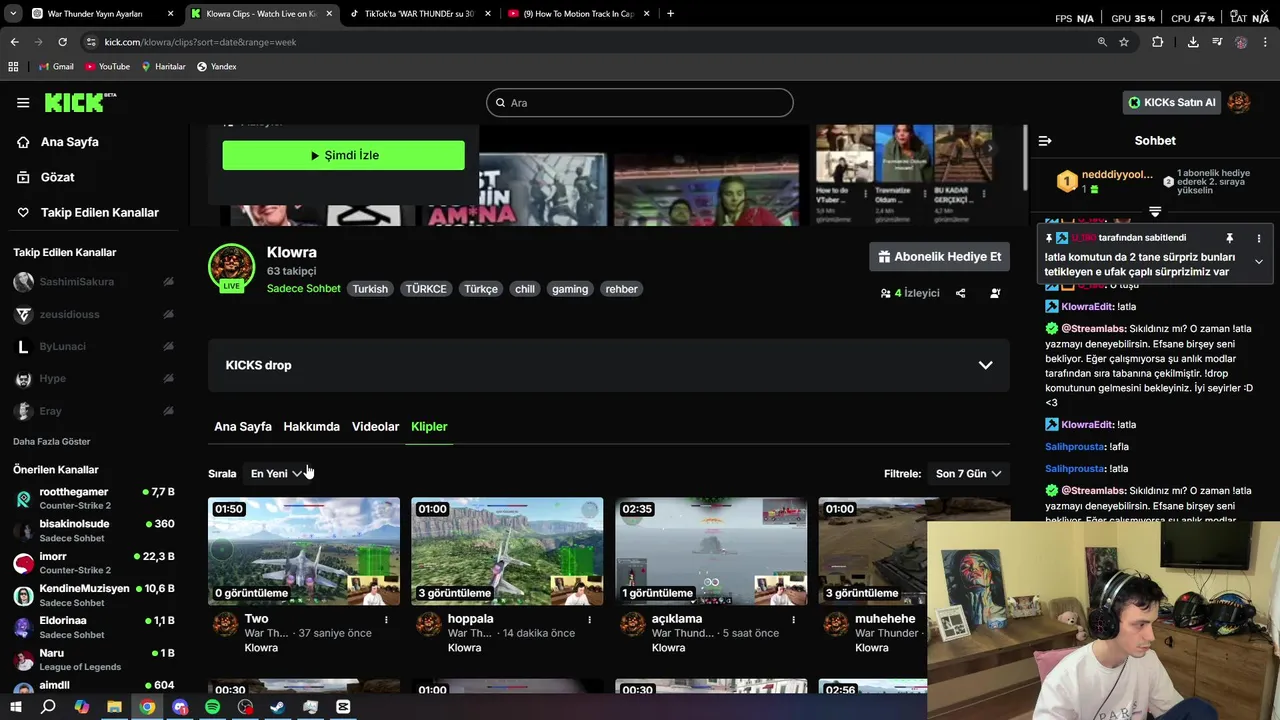
Task: Open the pinned message options menu
Action: point(1259,238)
